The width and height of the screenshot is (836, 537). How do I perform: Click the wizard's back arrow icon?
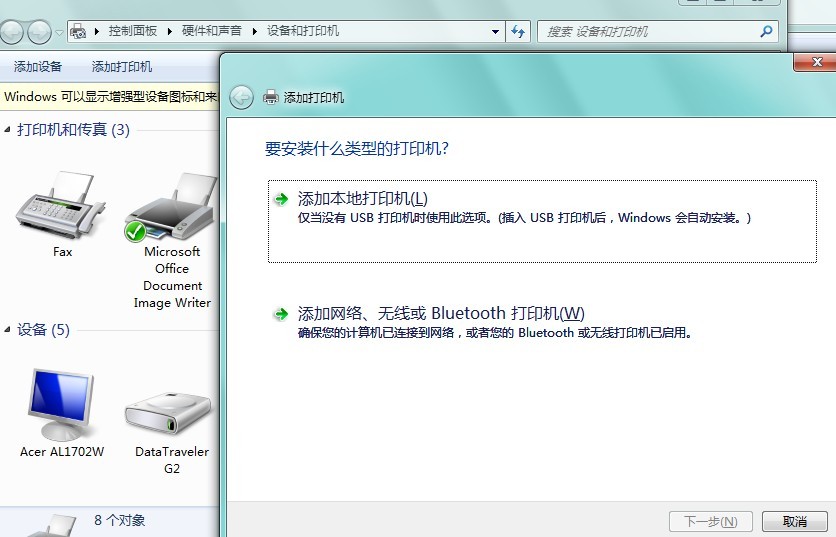[x=242, y=98]
